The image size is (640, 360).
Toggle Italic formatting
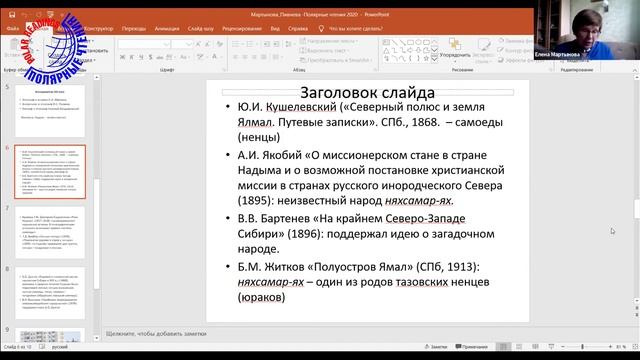tap(131, 57)
